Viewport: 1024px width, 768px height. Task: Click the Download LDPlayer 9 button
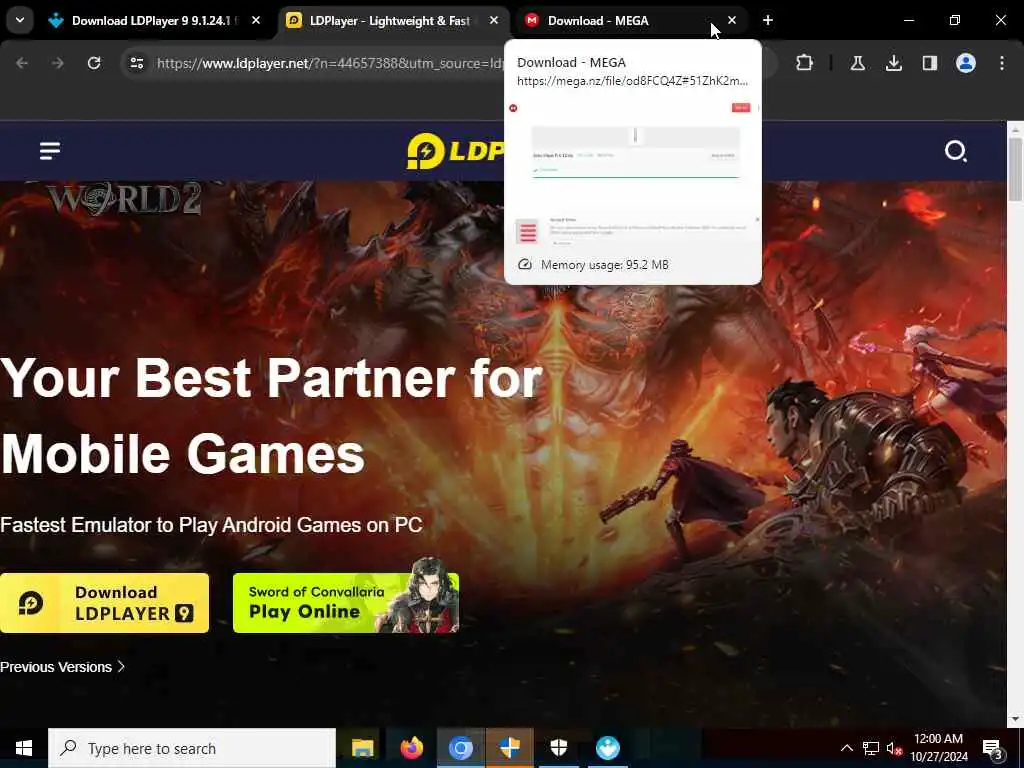pos(104,603)
